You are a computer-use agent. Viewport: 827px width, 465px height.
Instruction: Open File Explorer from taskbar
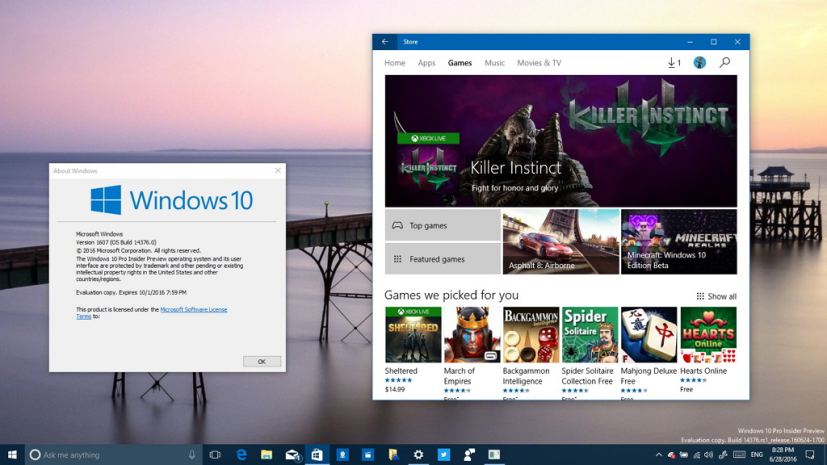(x=266, y=454)
